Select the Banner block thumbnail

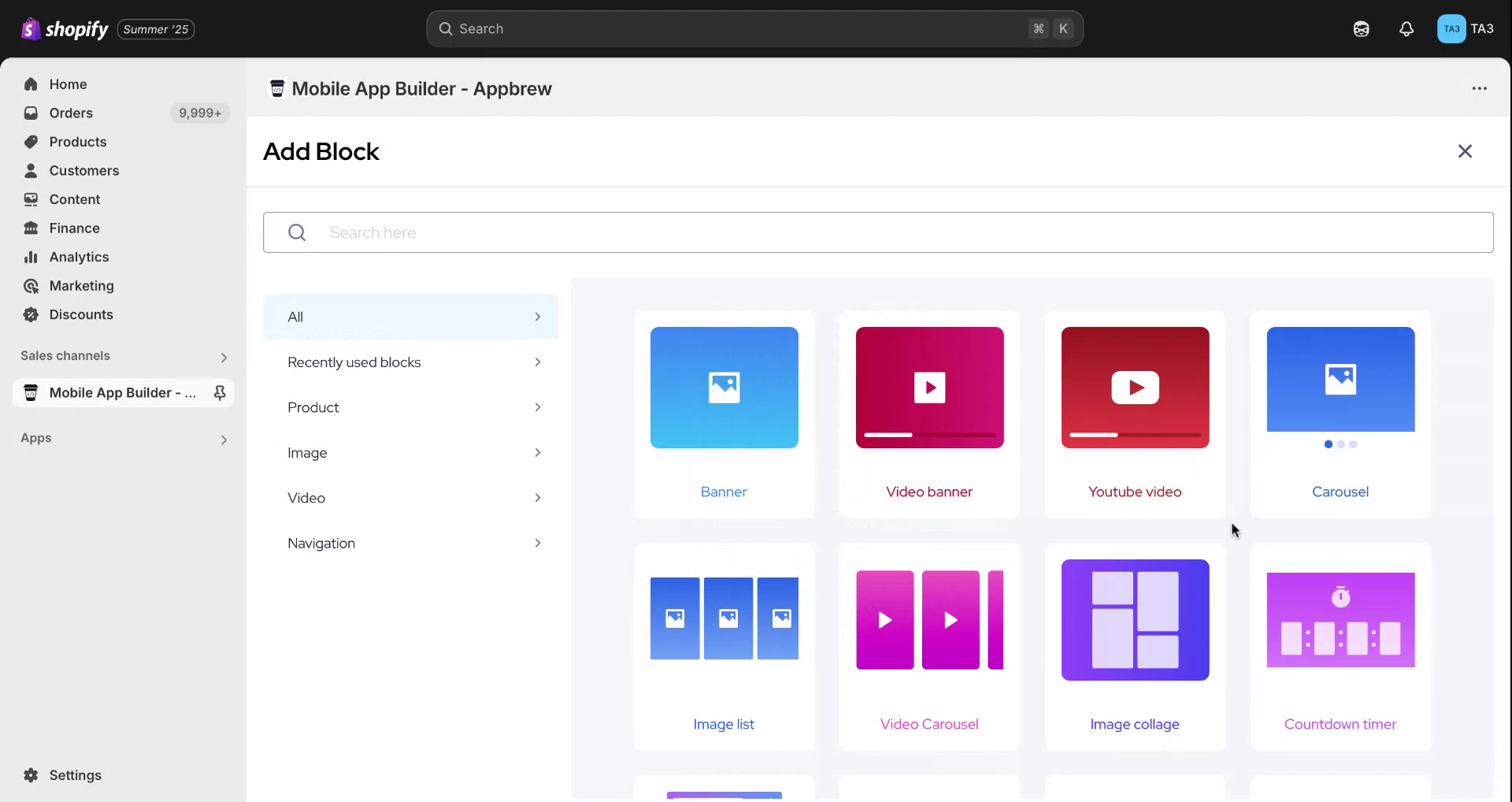pos(724,388)
